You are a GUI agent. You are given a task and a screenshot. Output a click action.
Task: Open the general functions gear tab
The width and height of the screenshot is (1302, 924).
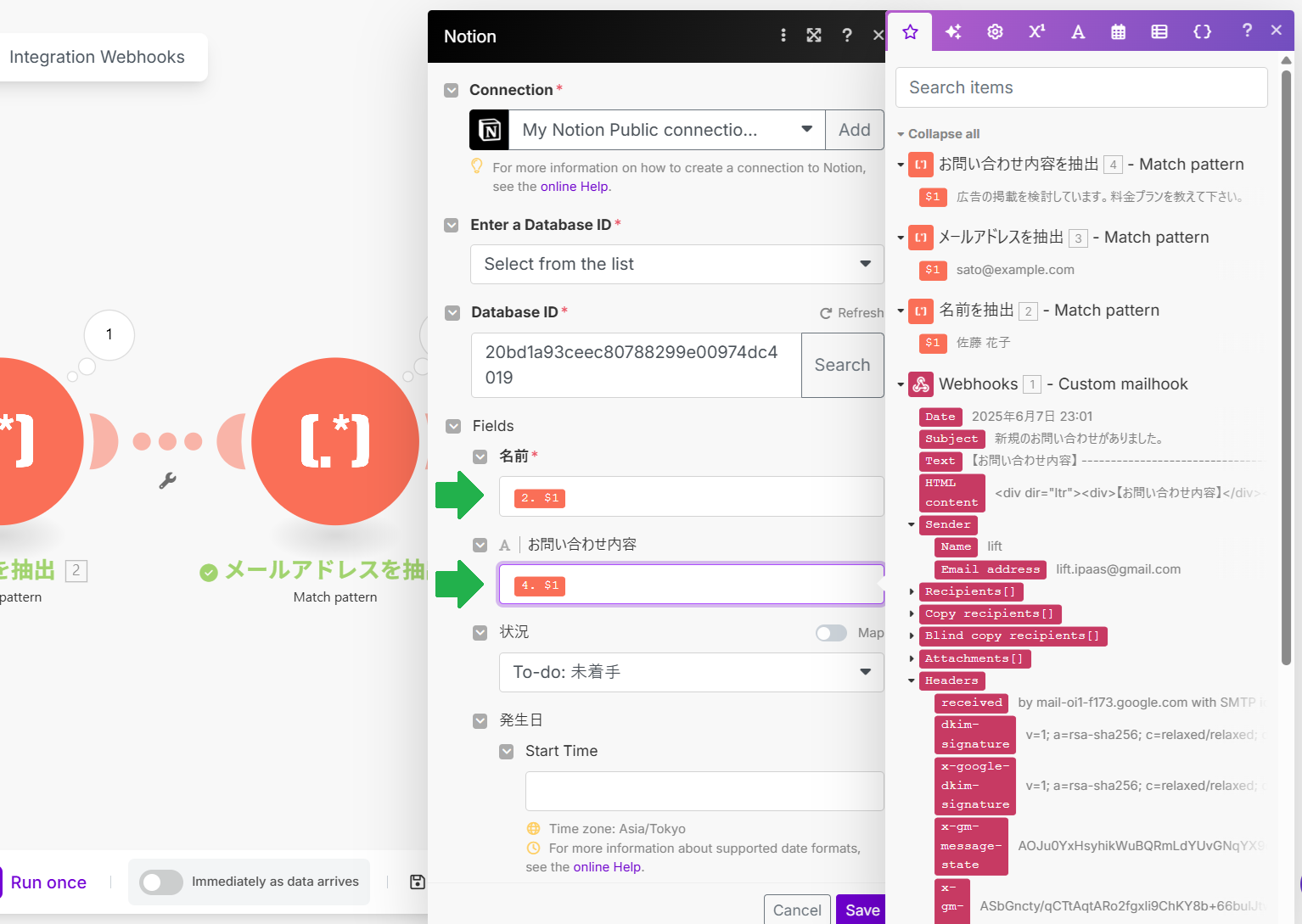coord(995,32)
